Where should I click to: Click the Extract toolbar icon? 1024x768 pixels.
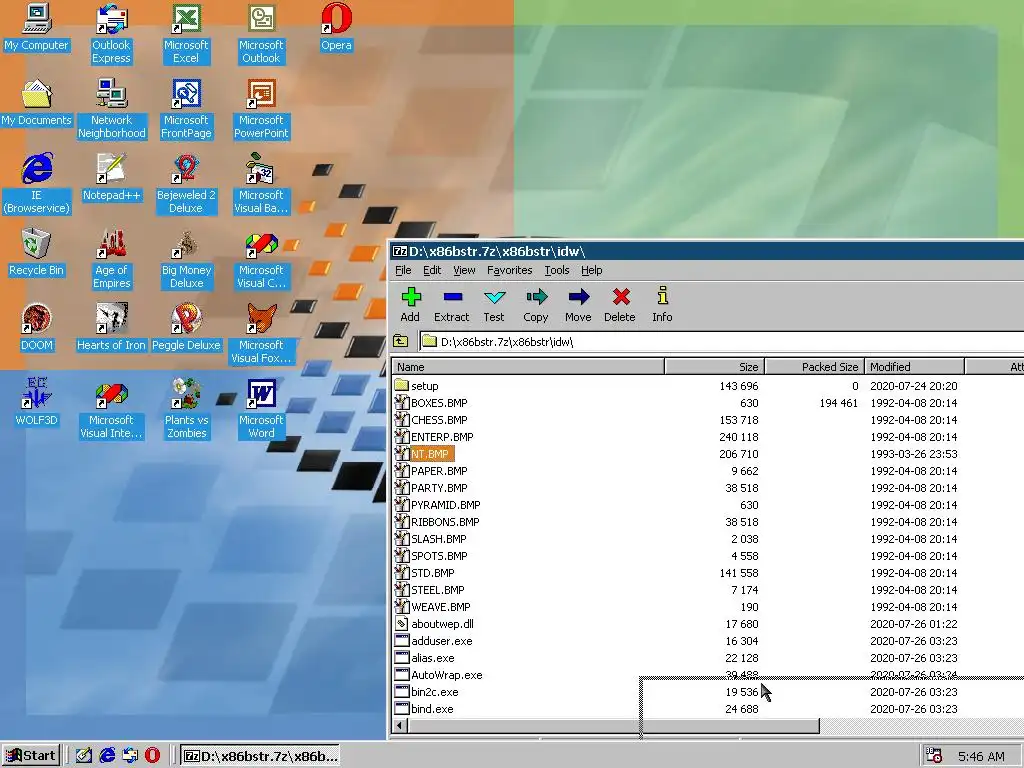(x=452, y=304)
